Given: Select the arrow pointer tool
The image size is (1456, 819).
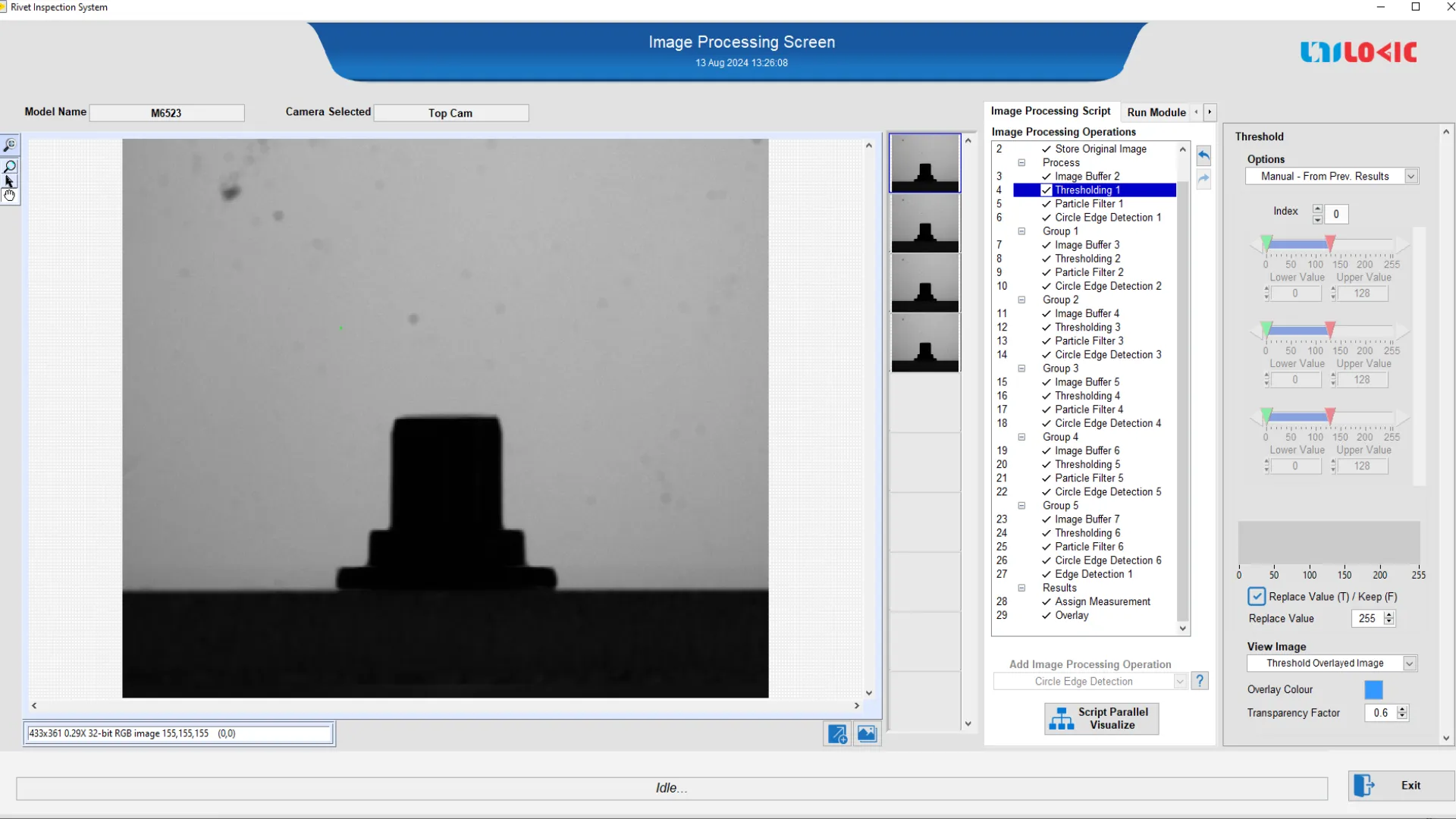Looking at the screenshot, I should click(x=9, y=181).
